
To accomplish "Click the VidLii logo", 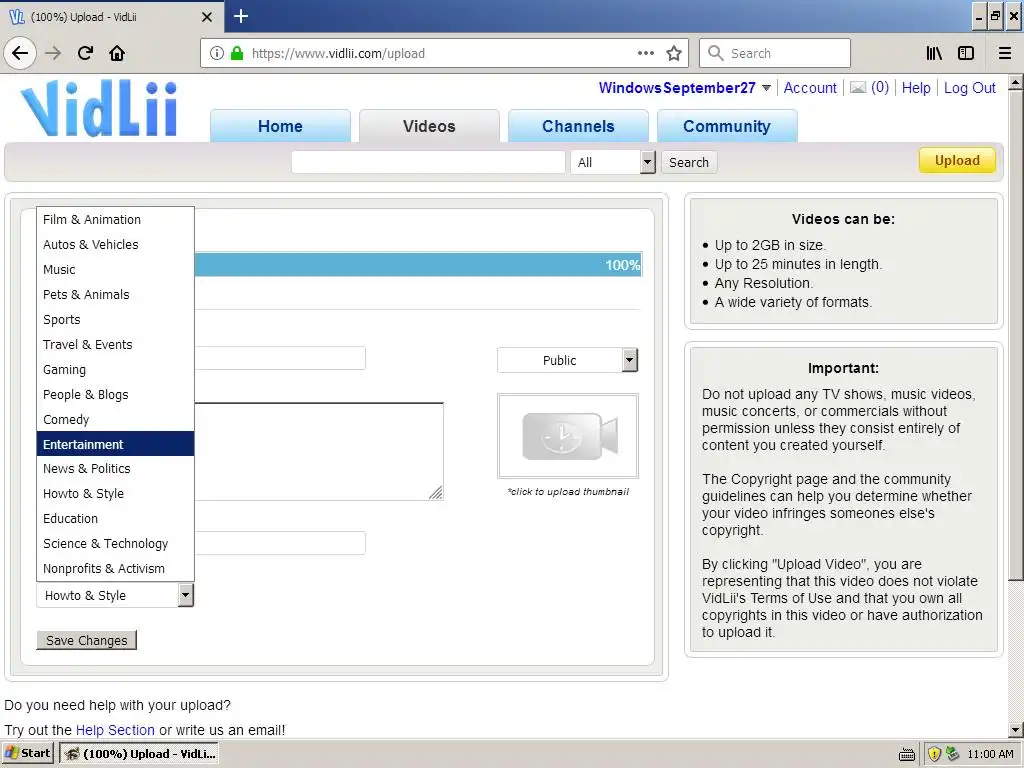I will pyautogui.click(x=99, y=108).
